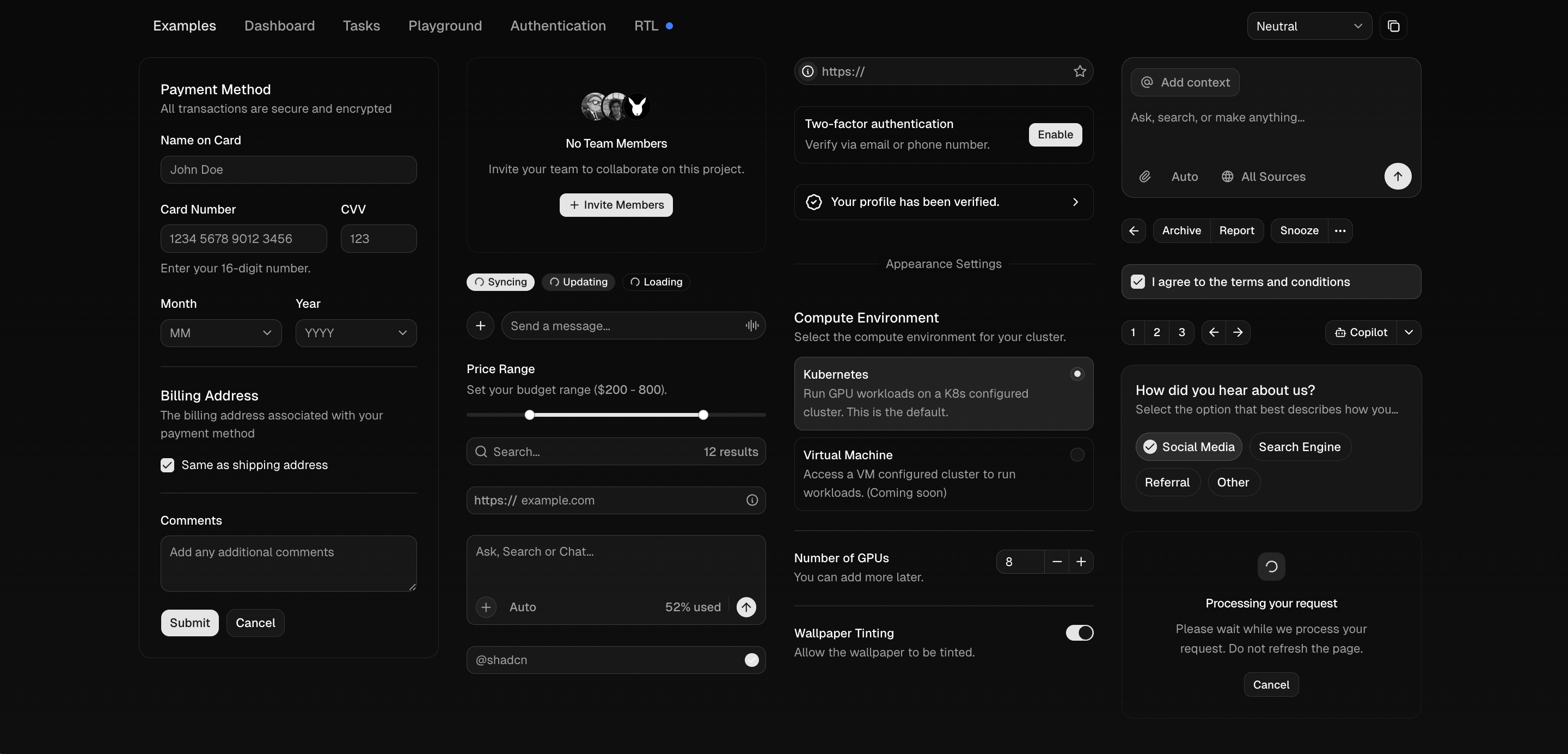Deselect the Social Media chip
Screen dimensions: 1568x754
click(x=1189, y=447)
